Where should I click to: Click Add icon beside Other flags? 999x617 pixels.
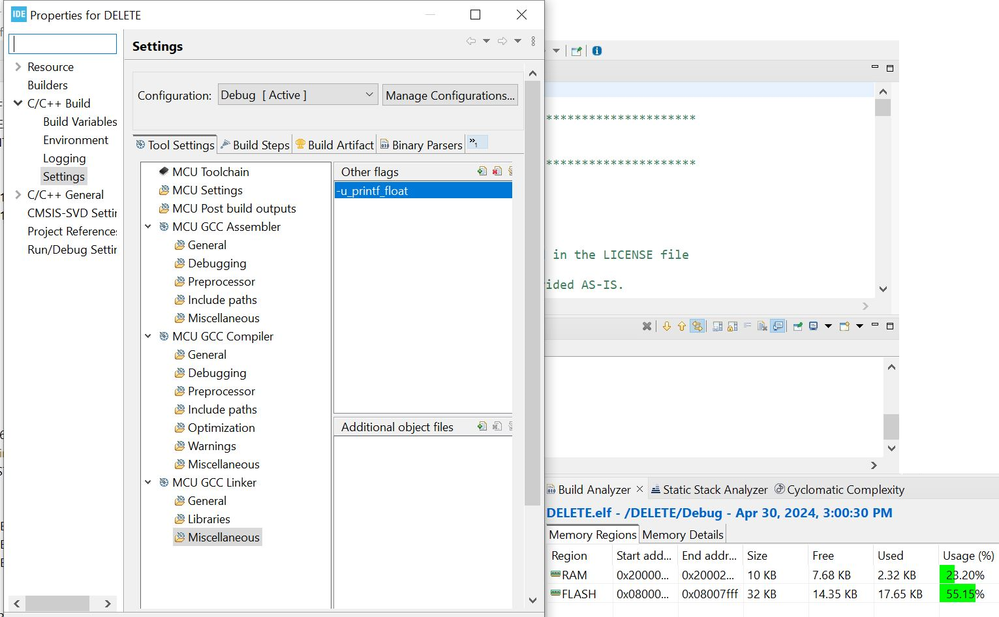click(482, 172)
